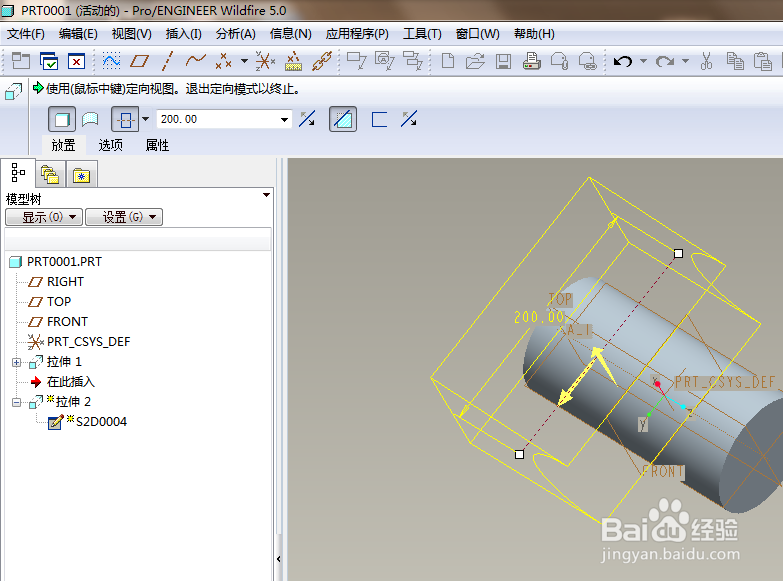Open the 放置 placement panel
This screenshot has height=581, width=783.
[x=63, y=145]
